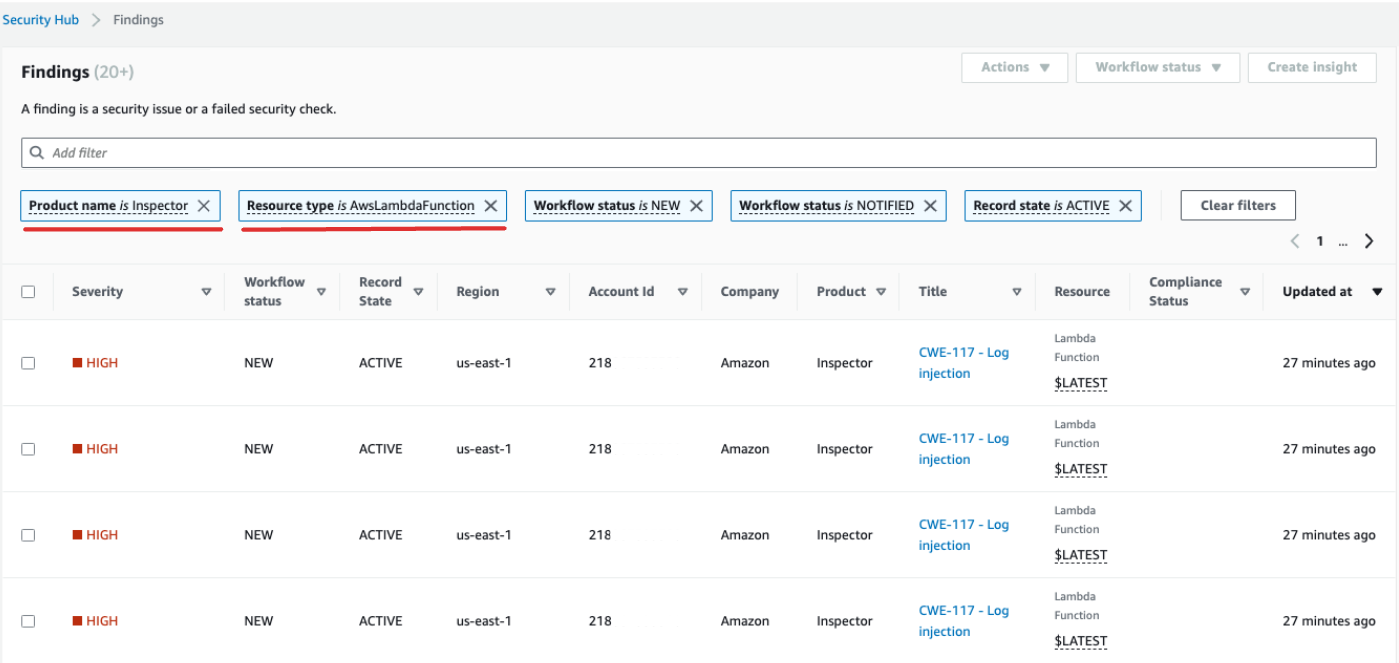Navigate to Security Hub via the breadcrumb

point(41,19)
